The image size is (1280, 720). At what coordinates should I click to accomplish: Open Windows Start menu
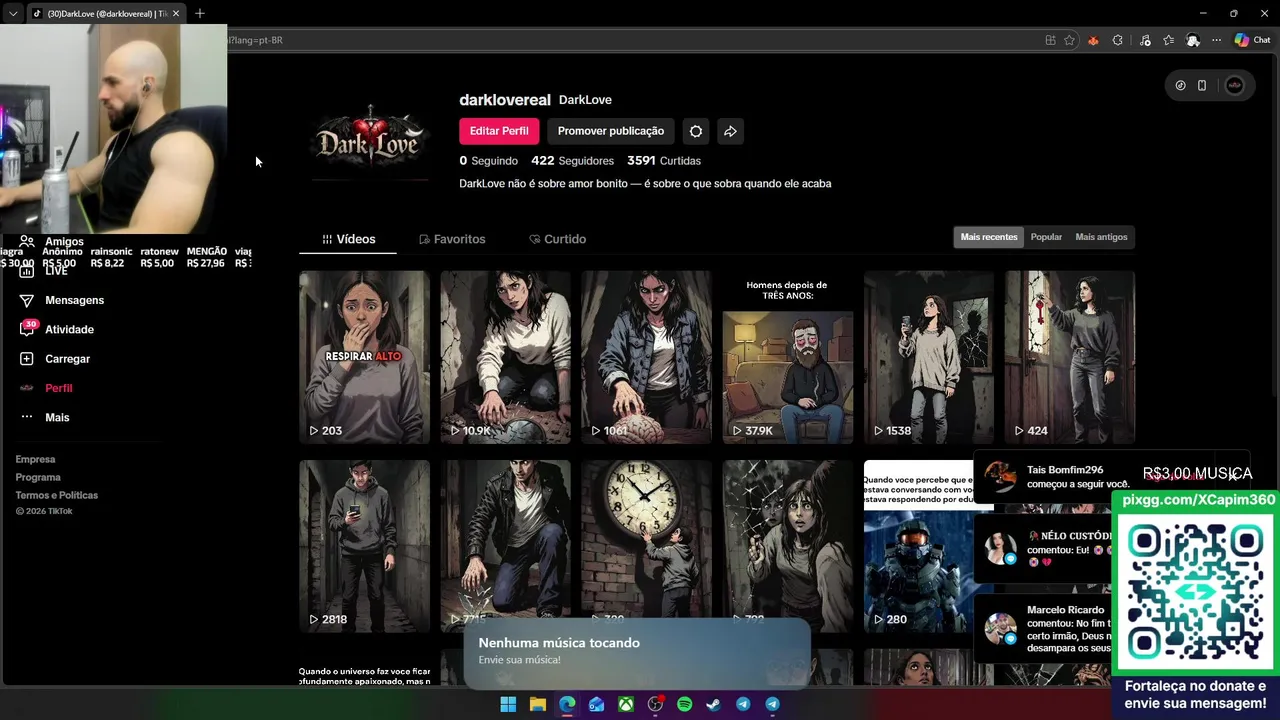[508, 704]
